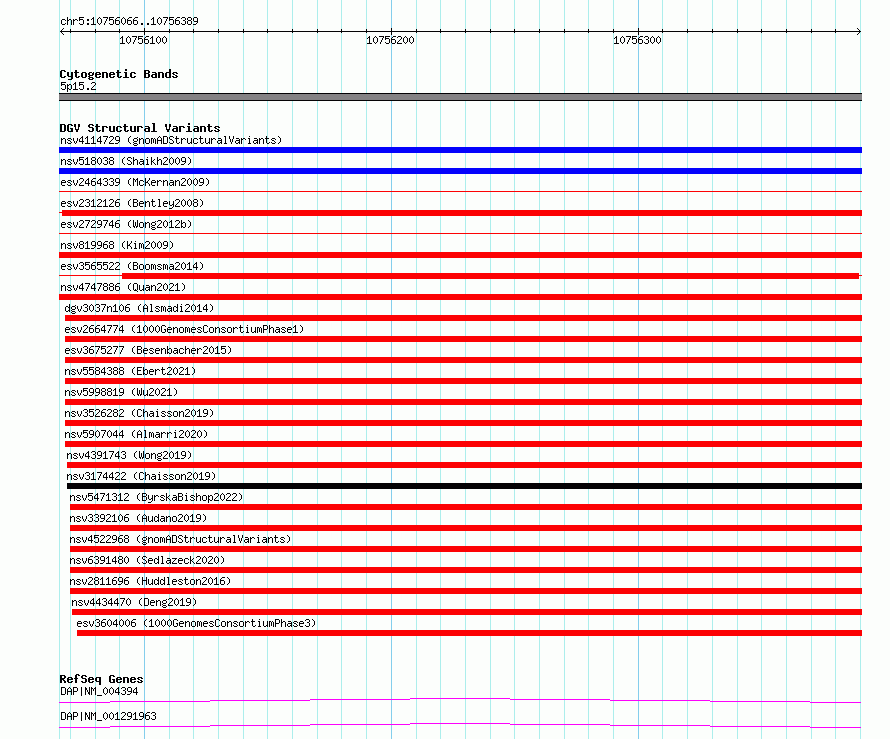890x739 pixels.
Task: Select variant nsv819968 (Kim2009)
Action: pyautogui.click(x=117, y=245)
